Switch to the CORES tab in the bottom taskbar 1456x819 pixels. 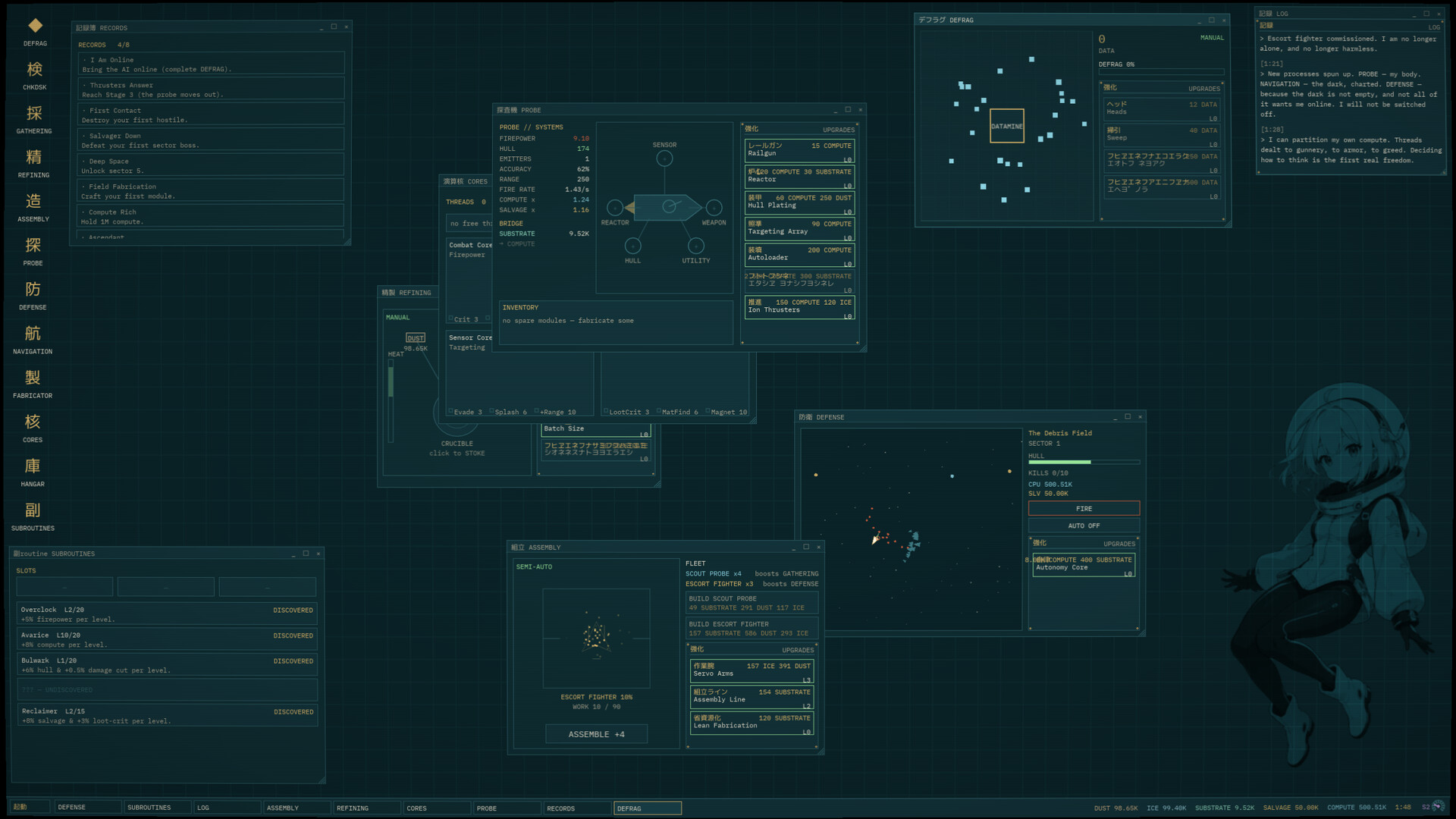(x=436, y=808)
